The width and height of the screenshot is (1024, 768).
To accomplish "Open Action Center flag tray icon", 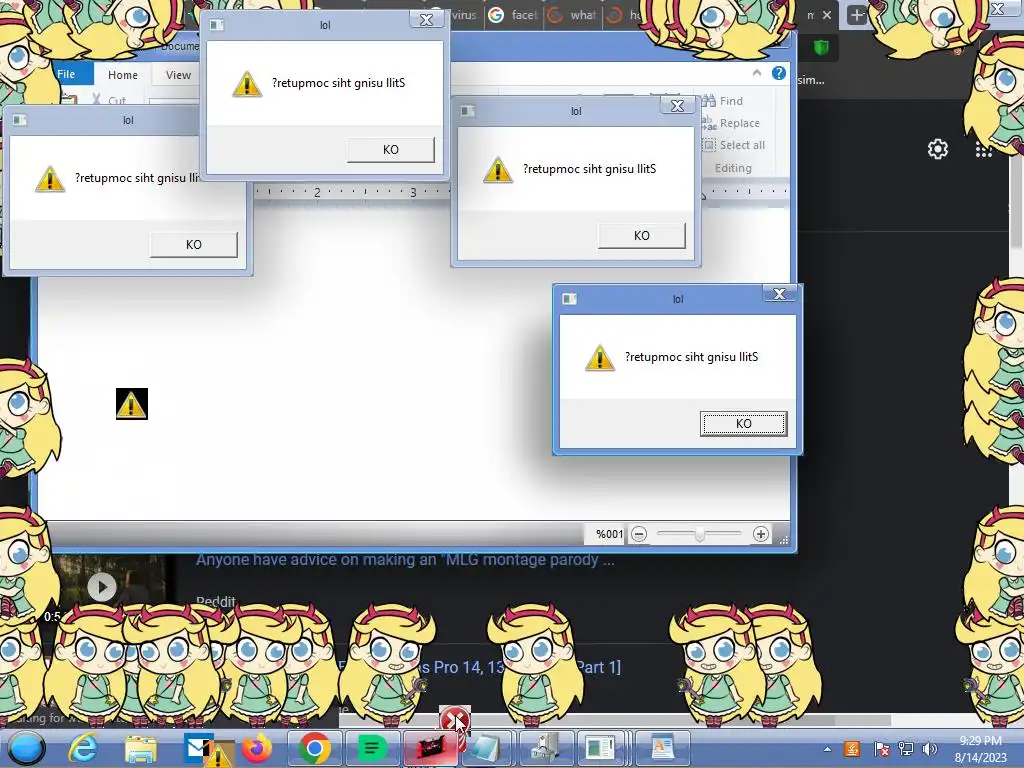I will click(x=881, y=749).
